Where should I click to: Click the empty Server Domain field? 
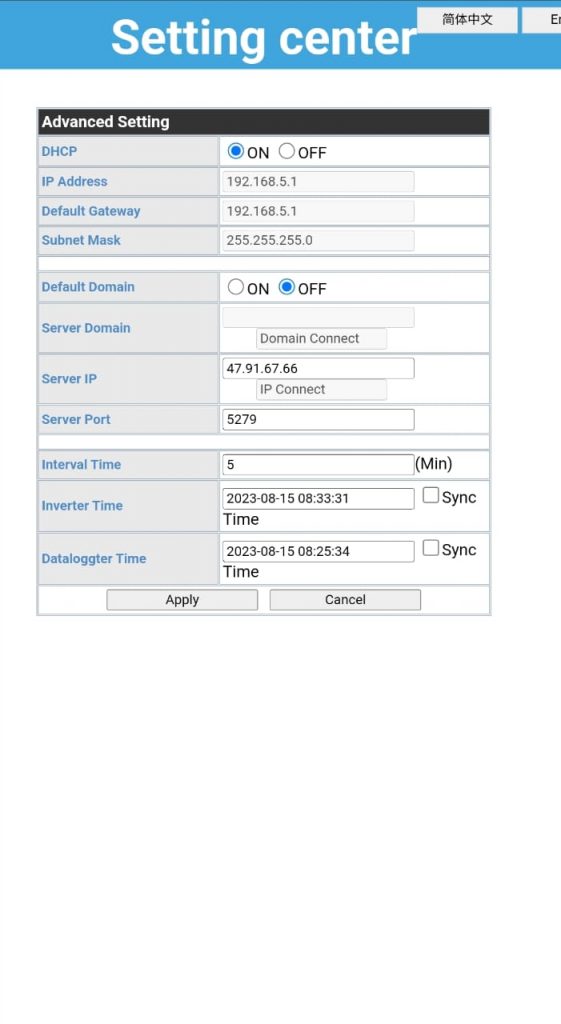pos(318,317)
